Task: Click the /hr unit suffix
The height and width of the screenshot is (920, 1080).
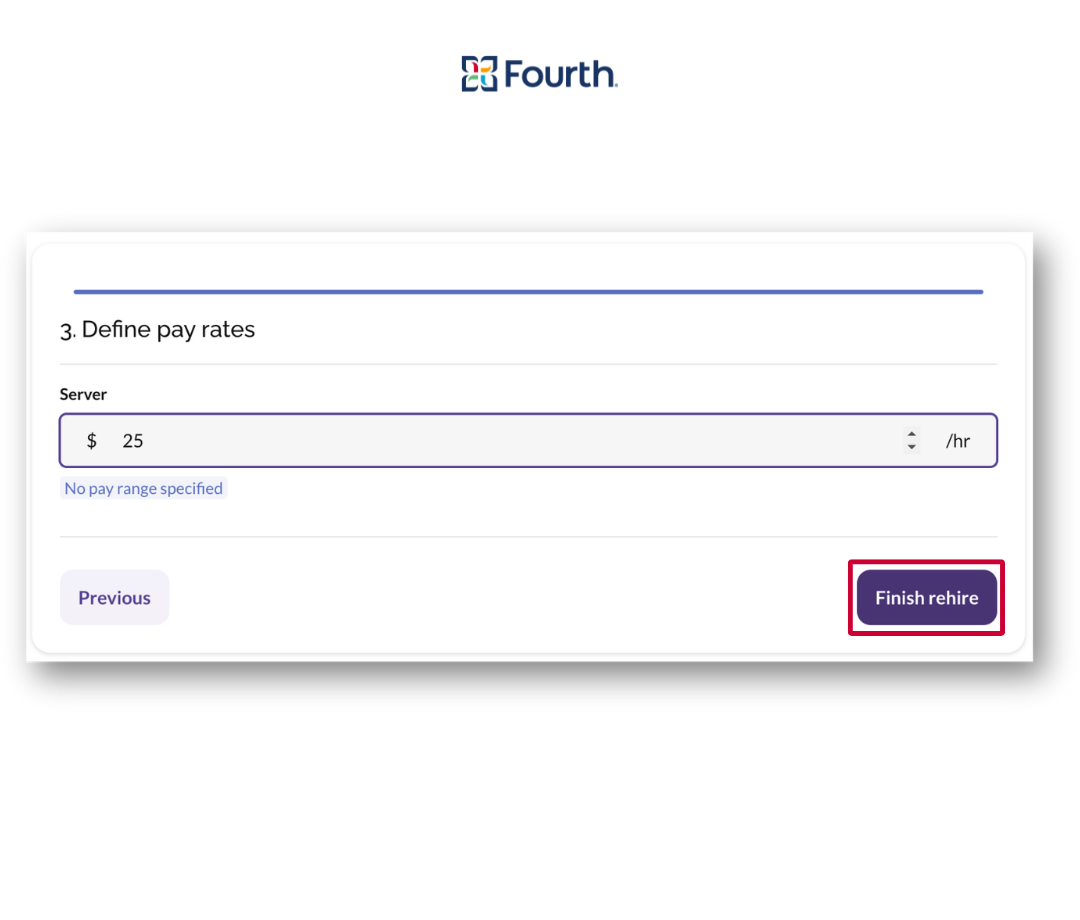Action: point(957,441)
